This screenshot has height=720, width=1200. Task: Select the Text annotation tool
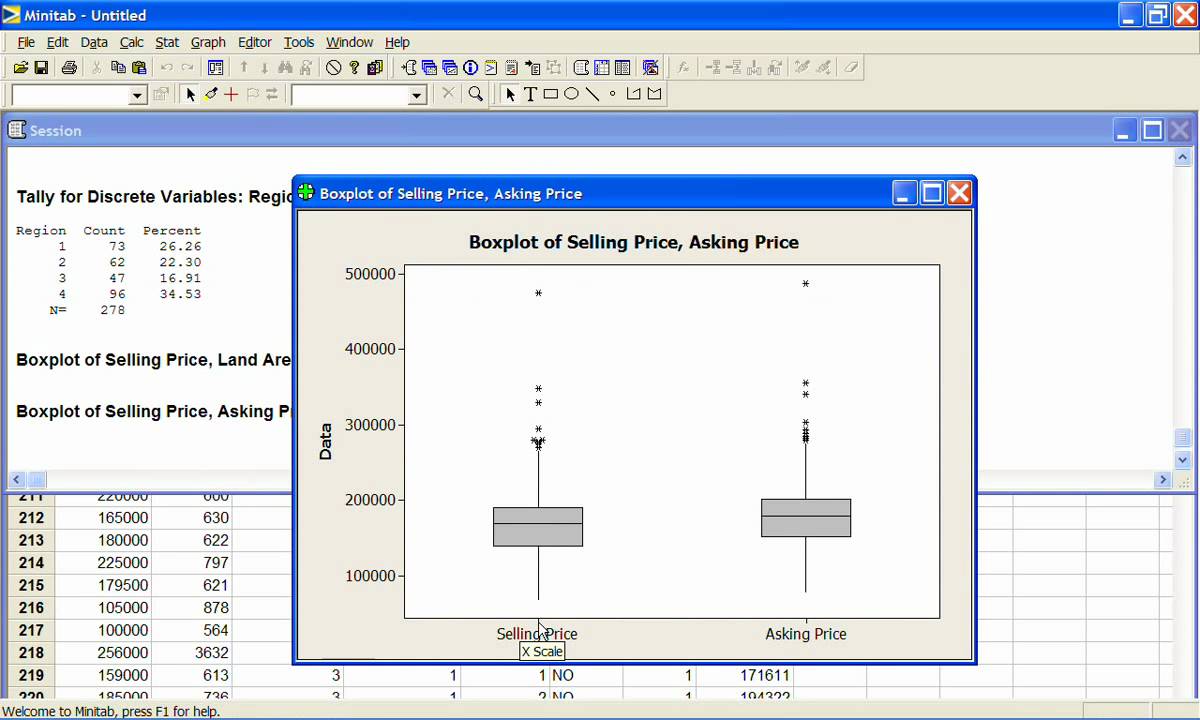pyautogui.click(x=530, y=94)
